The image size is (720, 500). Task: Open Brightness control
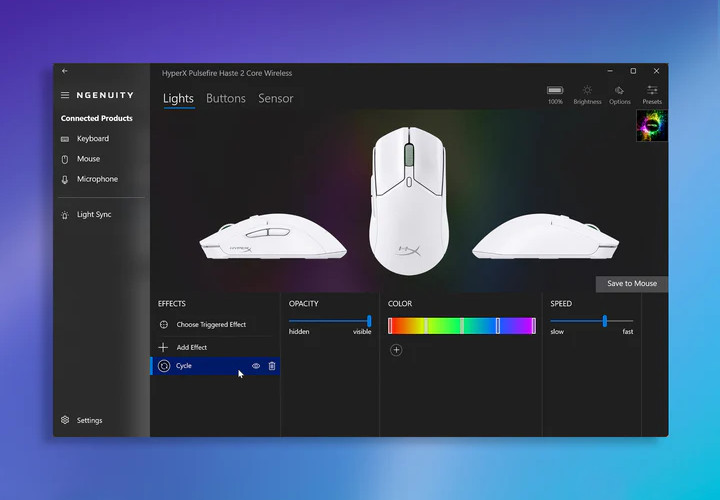click(x=587, y=95)
